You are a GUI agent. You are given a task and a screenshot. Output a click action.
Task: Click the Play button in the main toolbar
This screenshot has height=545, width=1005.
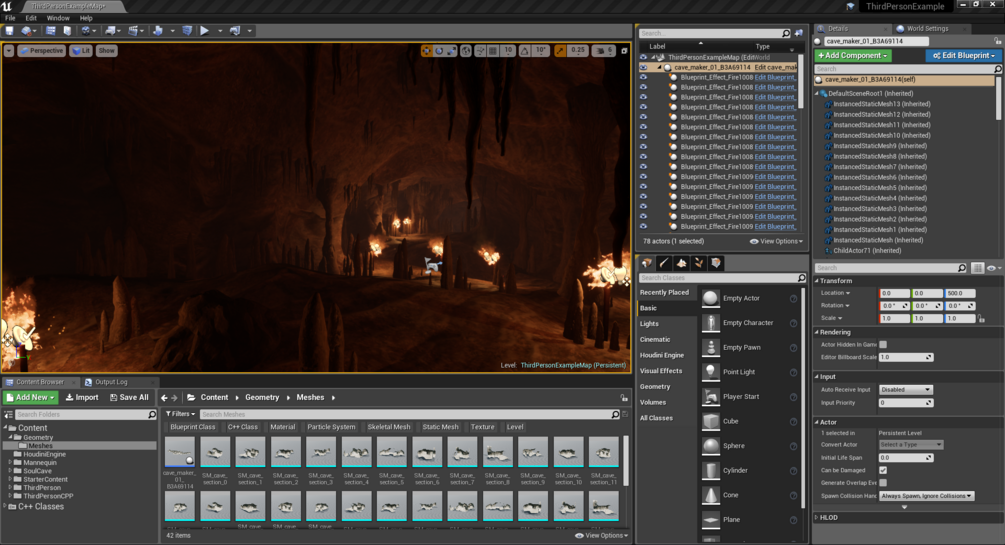204,31
